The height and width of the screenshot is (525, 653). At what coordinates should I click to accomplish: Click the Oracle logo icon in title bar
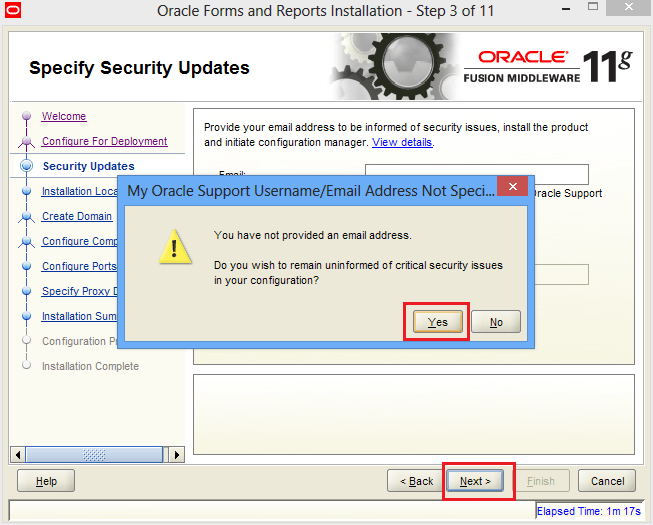[x=12, y=10]
